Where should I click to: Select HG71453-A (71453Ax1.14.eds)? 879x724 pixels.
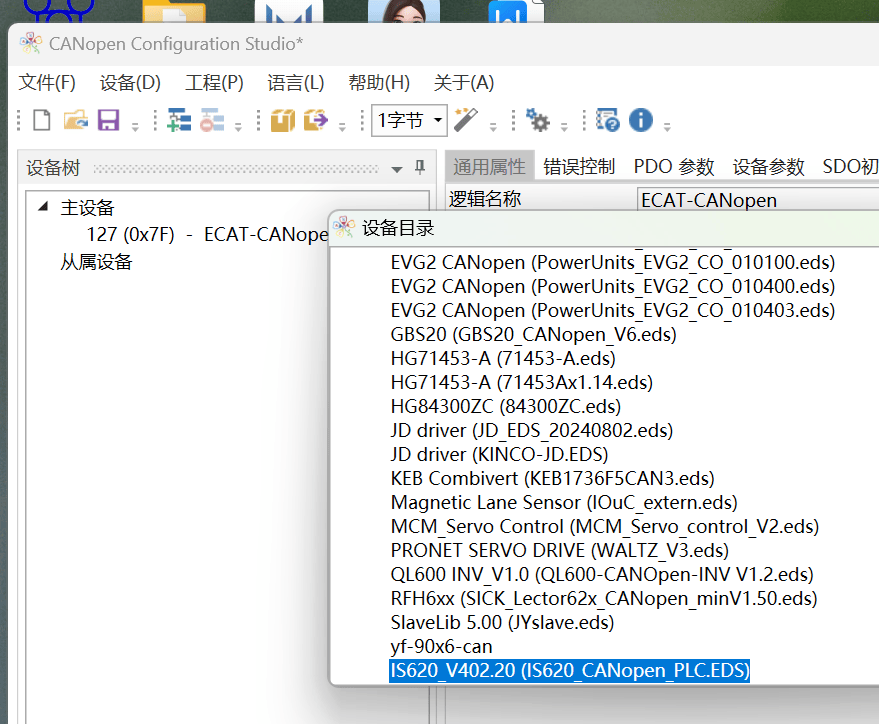pos(522,383)
